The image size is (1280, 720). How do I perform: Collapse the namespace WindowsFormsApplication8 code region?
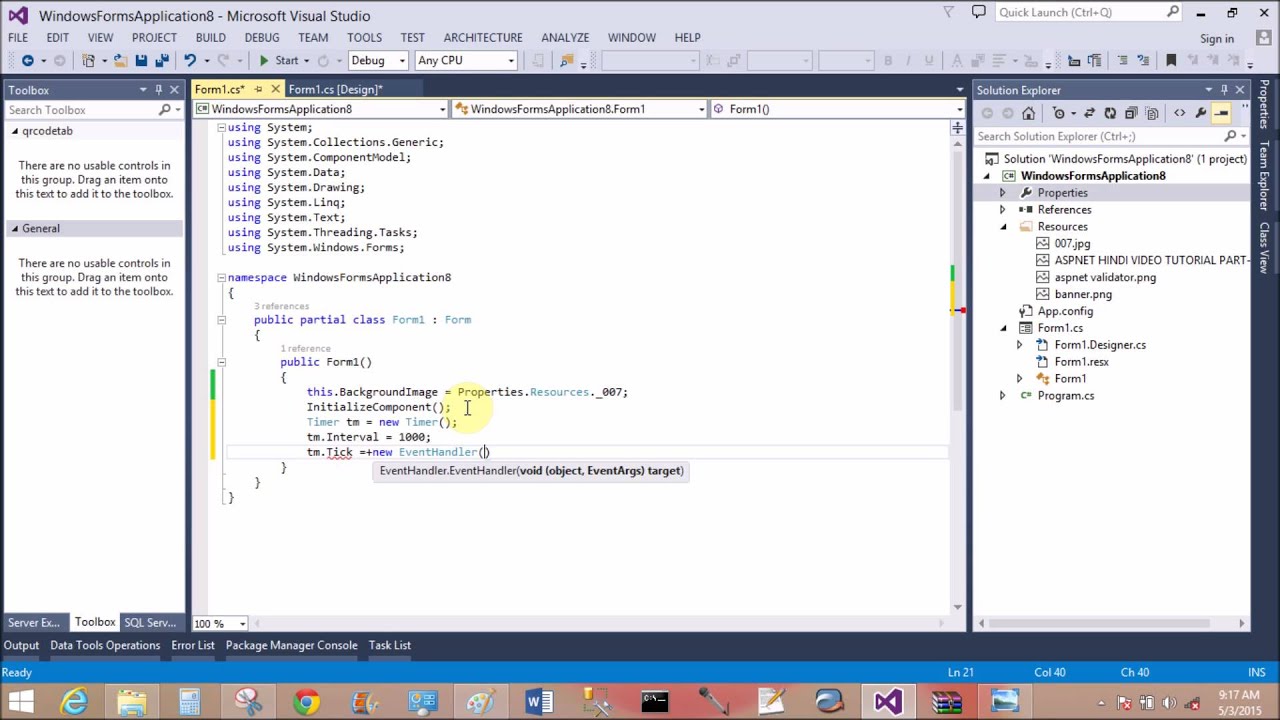(221, 278)
